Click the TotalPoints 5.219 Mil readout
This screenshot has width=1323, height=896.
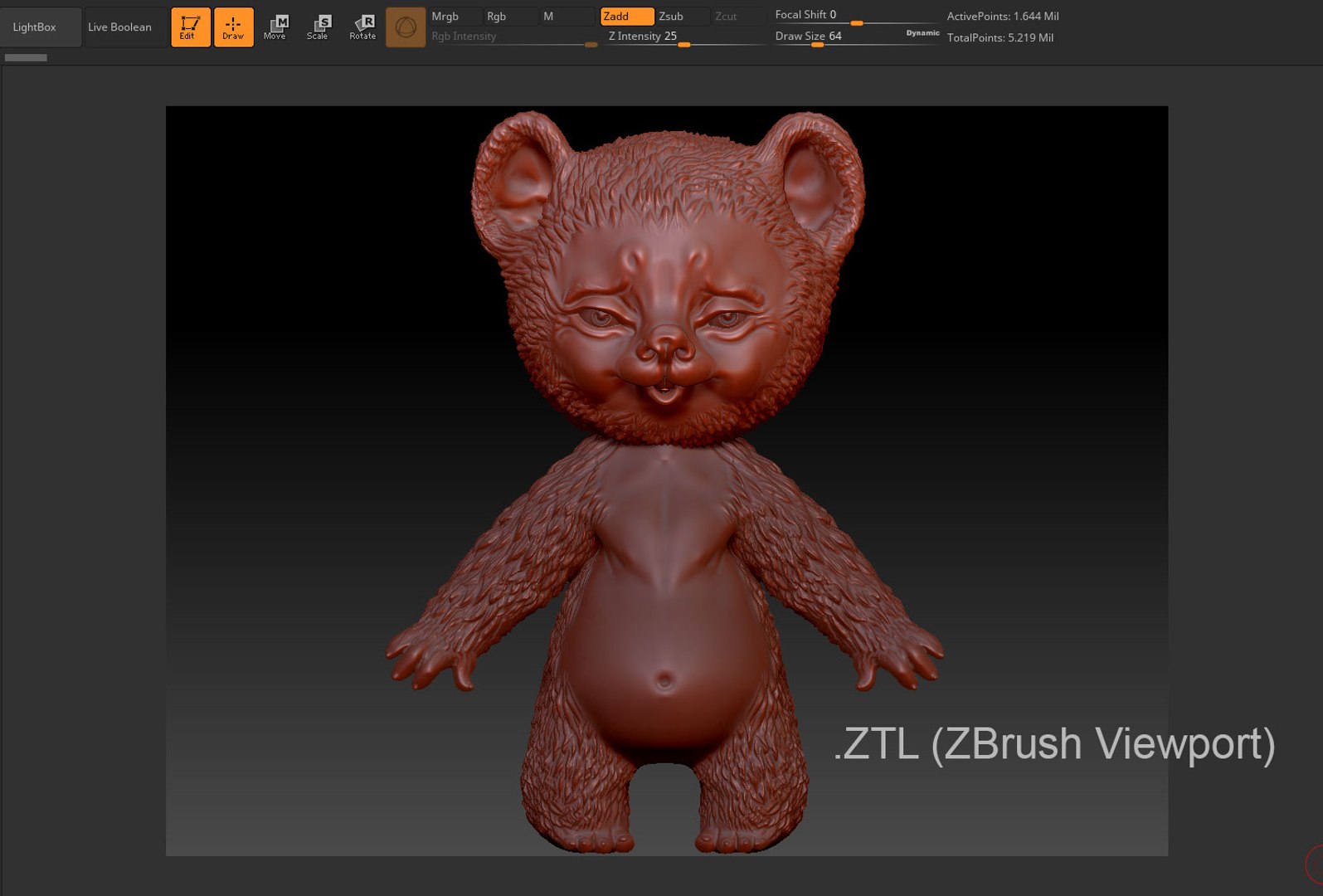pos(1000,38)
